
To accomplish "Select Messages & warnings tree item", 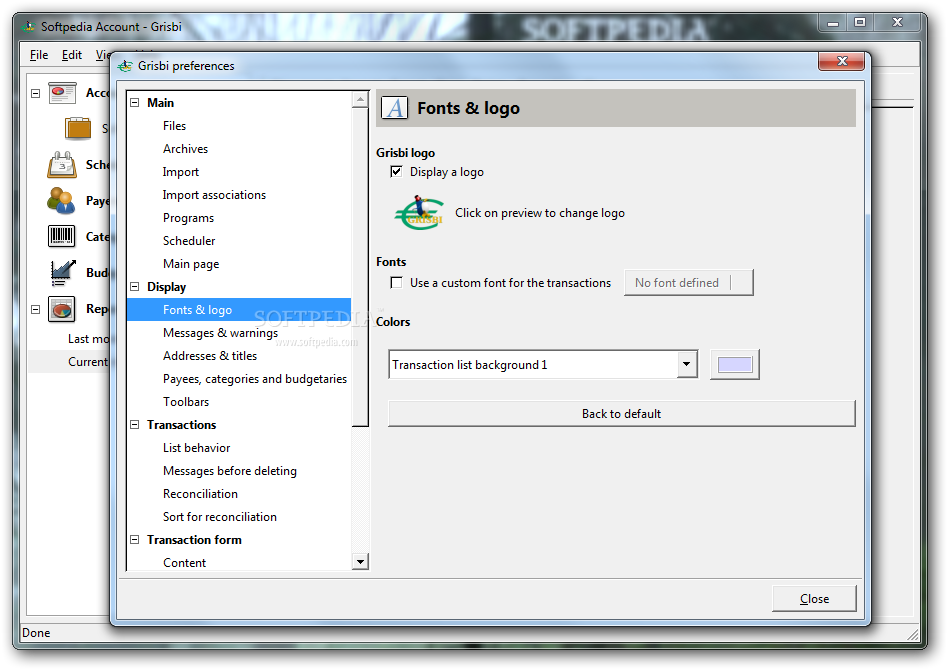I will (220, 333).
